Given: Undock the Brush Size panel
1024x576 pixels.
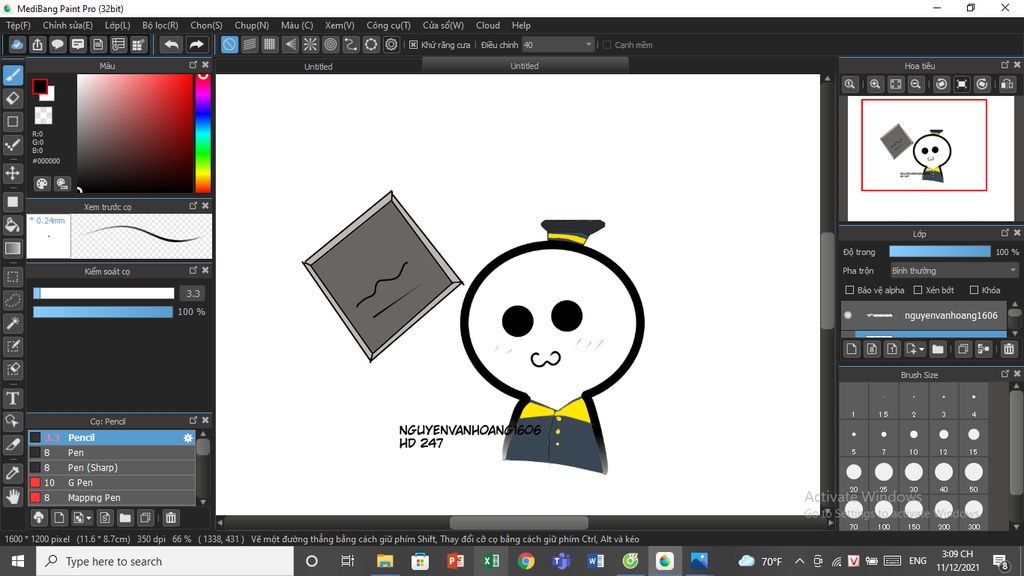Looking at the screenshot, I should (1004, 374).
